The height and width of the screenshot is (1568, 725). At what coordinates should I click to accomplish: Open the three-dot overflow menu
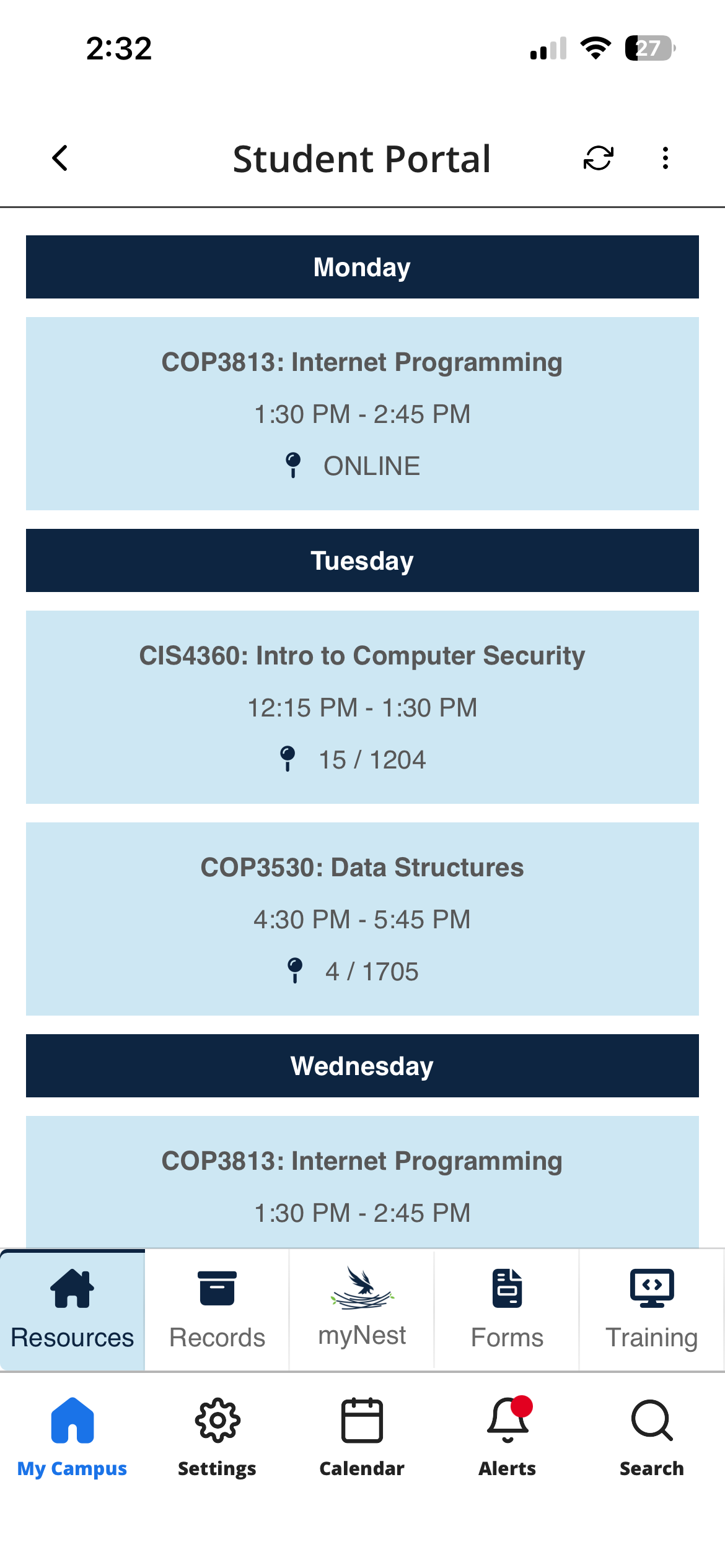[x=665, y=159]
